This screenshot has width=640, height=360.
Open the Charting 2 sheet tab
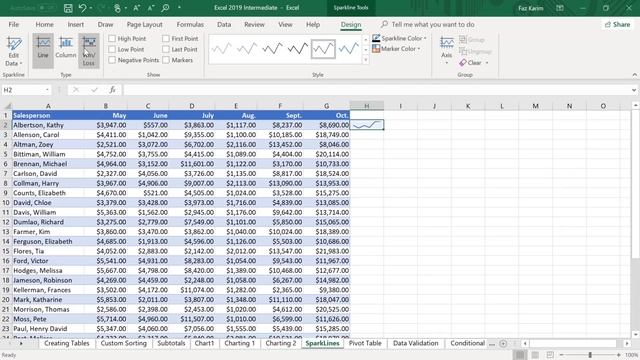click(281, 343)
